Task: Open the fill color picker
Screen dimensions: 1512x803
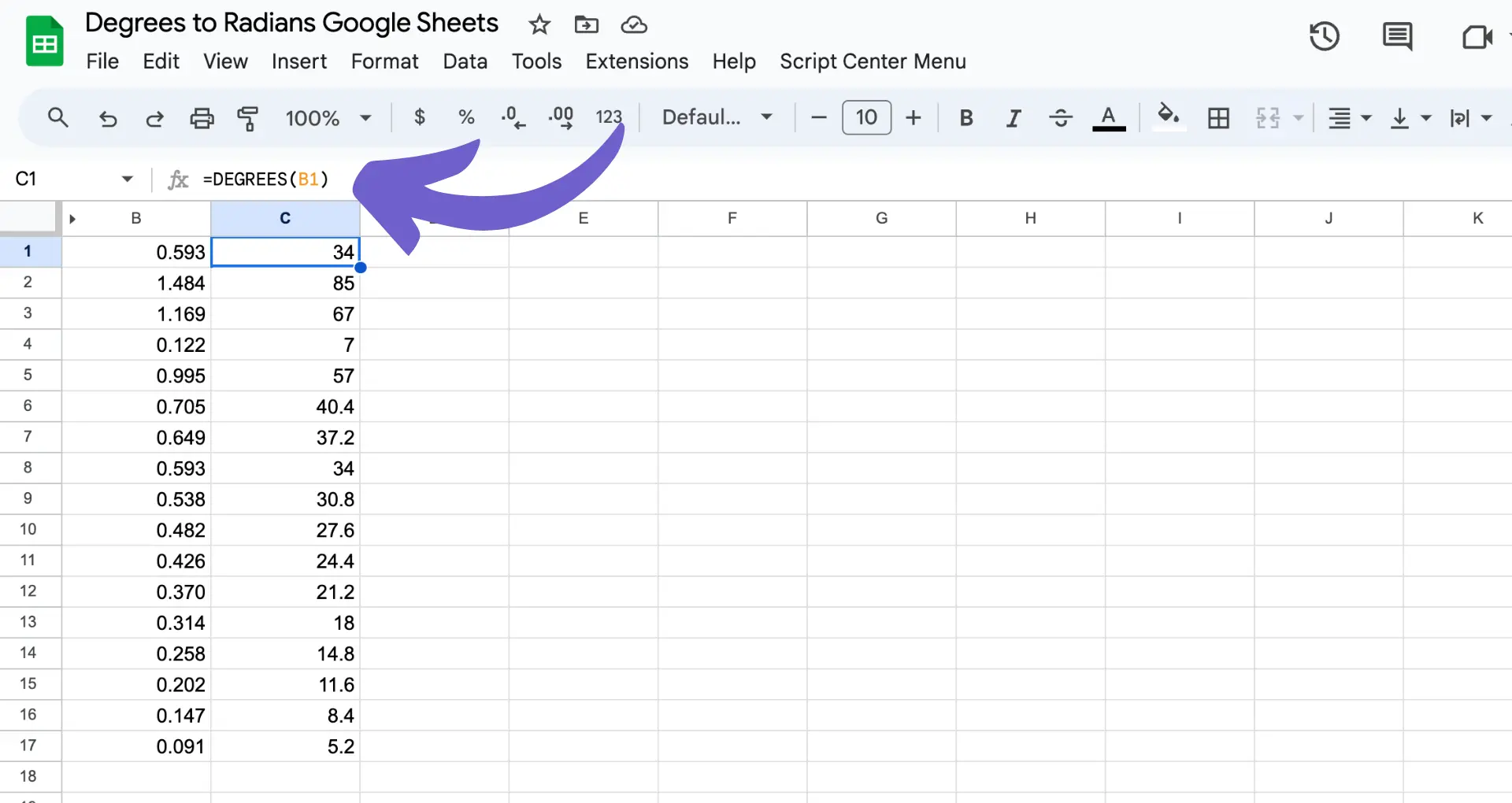Action: click(x=1169, y=117)
